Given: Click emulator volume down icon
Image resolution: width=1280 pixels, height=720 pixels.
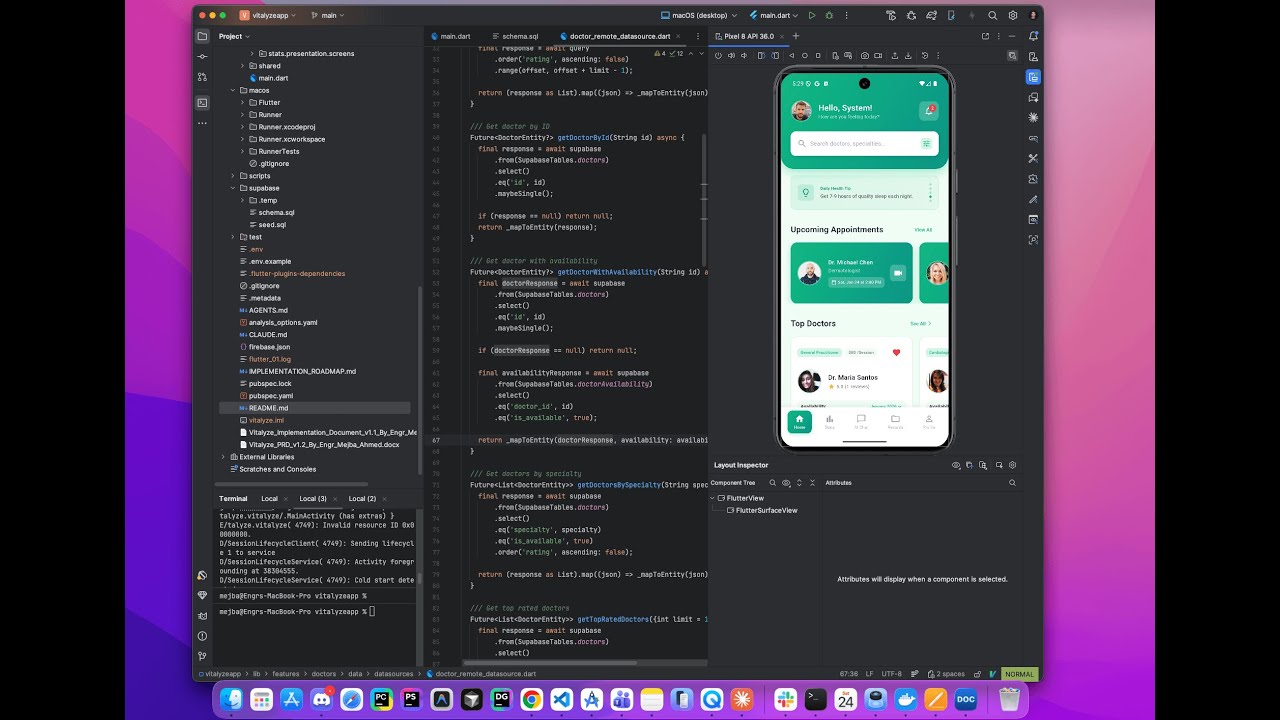Looking at the screenshot, I should pos(744,56).
